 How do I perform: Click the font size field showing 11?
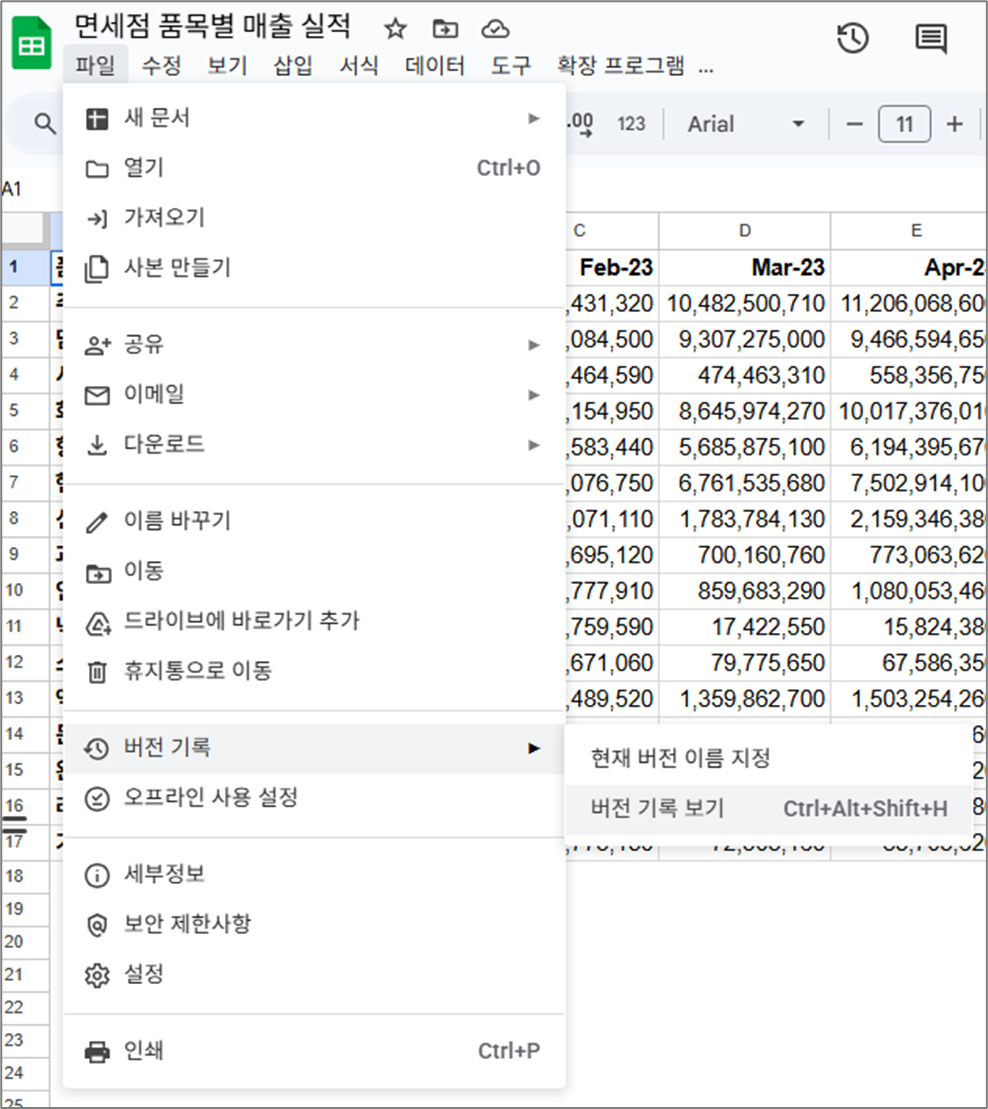point(905,124)
